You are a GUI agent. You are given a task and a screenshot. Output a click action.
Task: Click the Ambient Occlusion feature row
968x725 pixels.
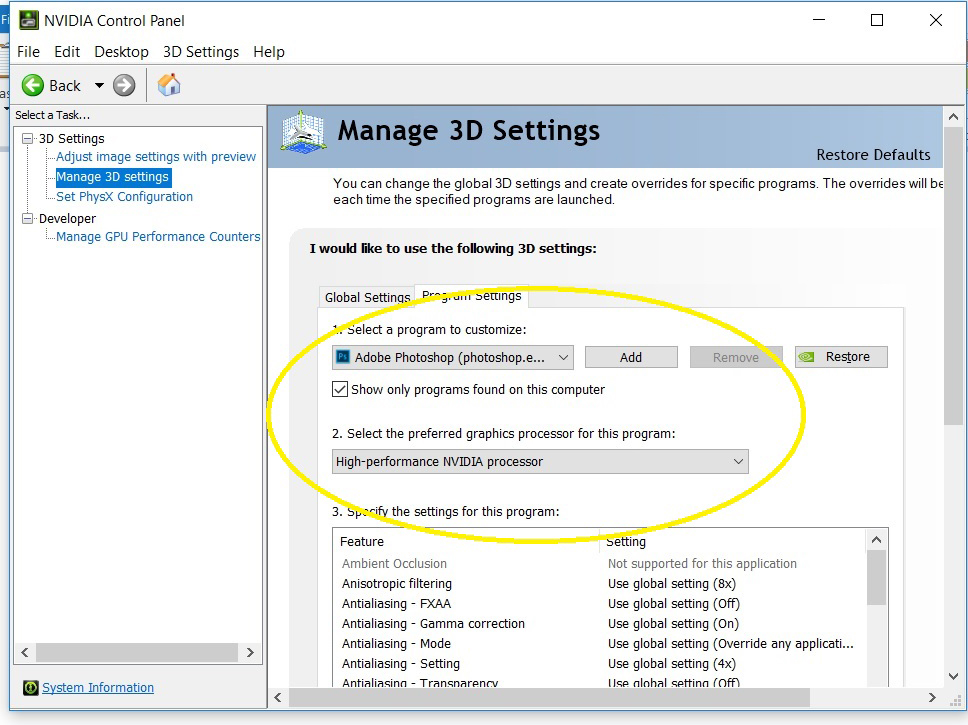[x=599, y=563]
